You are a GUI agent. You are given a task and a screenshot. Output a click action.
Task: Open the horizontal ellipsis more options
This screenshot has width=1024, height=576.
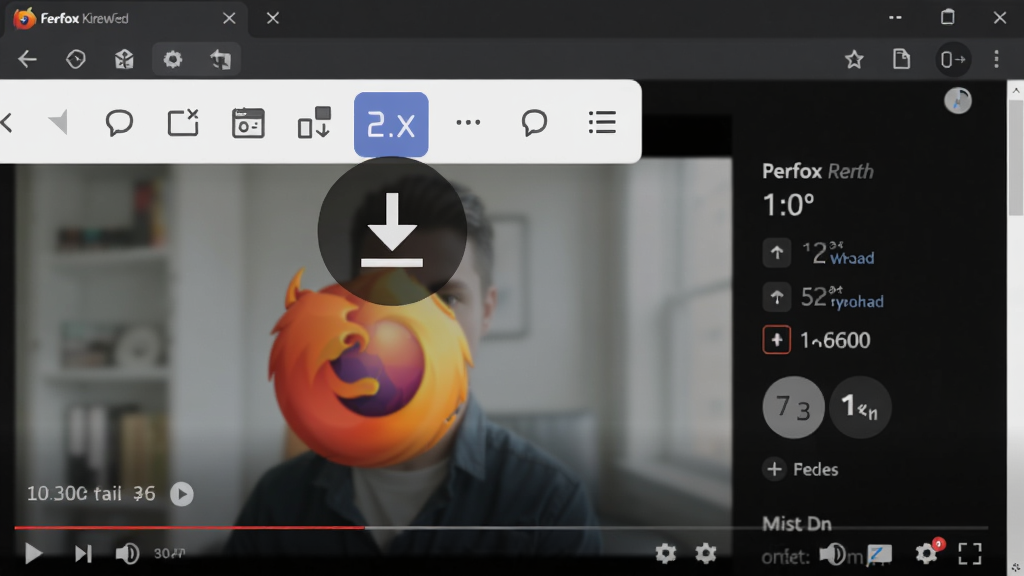point(468,122)
